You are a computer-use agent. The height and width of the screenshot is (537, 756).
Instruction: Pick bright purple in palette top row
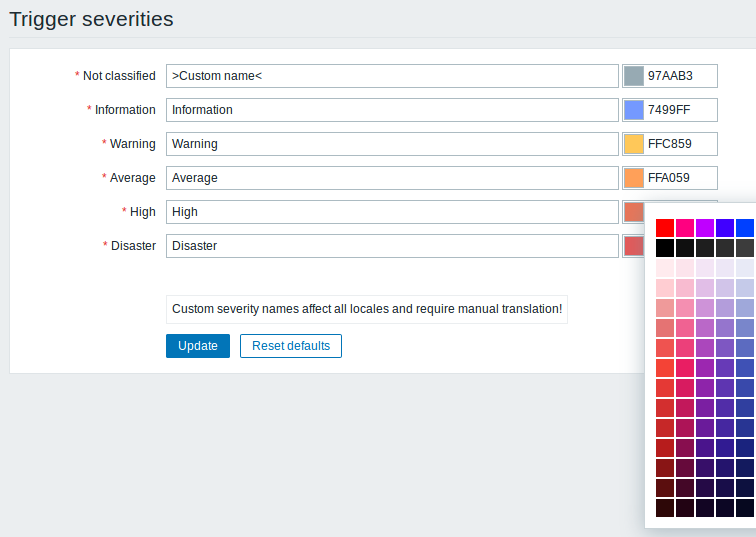[705, 228]
